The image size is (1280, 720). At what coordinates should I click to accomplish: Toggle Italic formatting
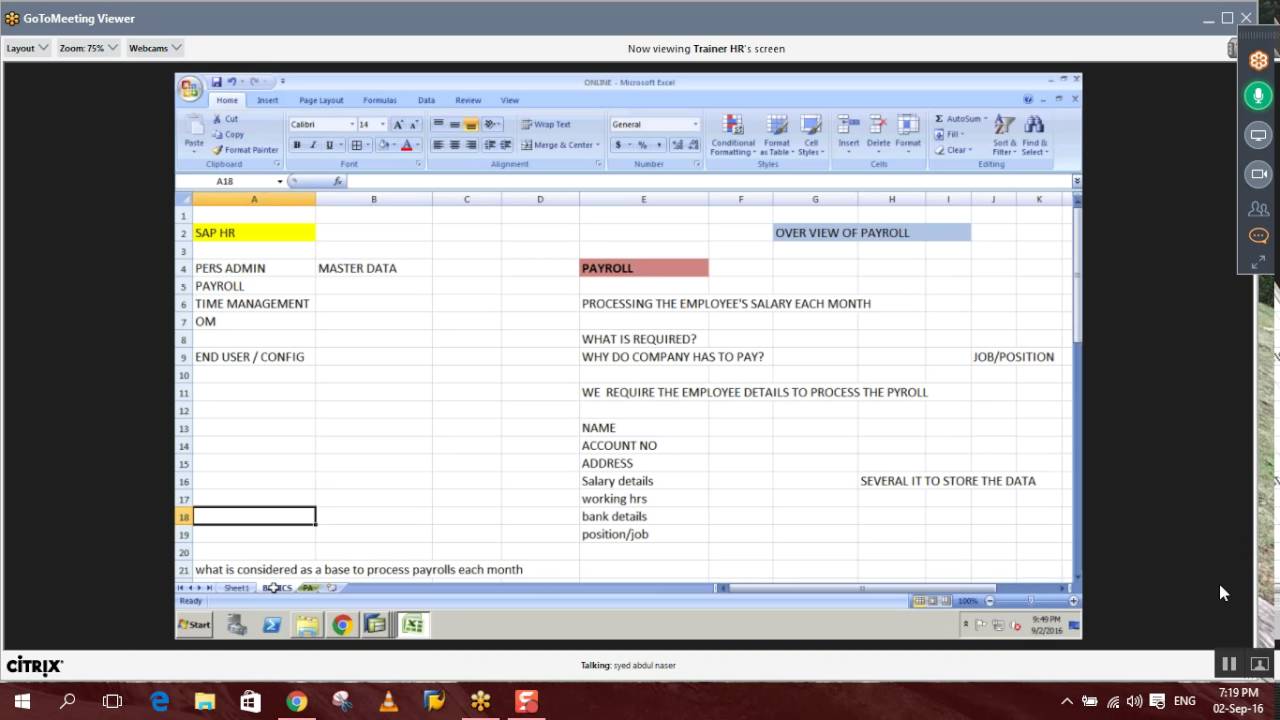pyautogui.click(x=312, y=145)
